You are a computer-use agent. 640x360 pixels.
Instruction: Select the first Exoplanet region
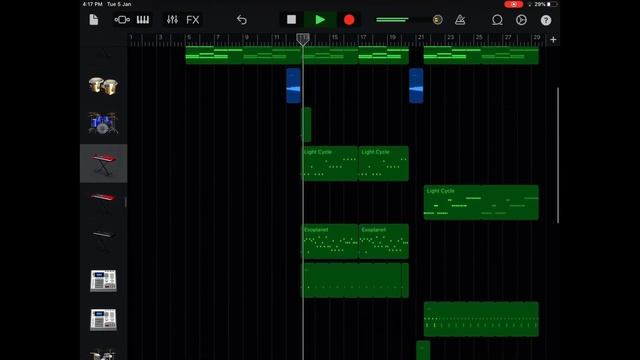coord(330,241)
